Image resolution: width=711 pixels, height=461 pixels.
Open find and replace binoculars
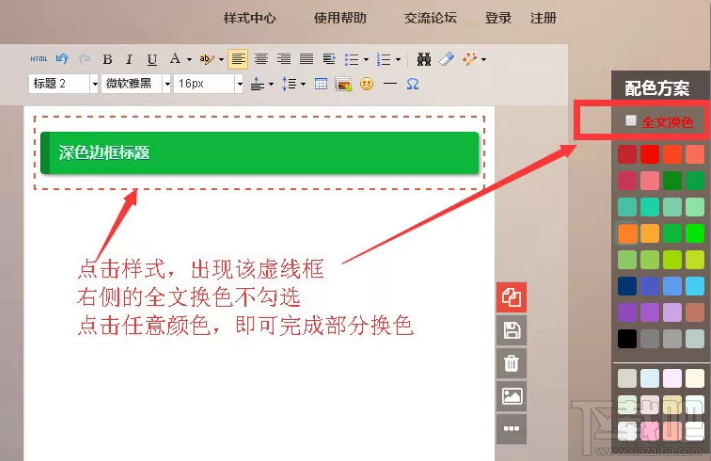[x=424, y=59]
